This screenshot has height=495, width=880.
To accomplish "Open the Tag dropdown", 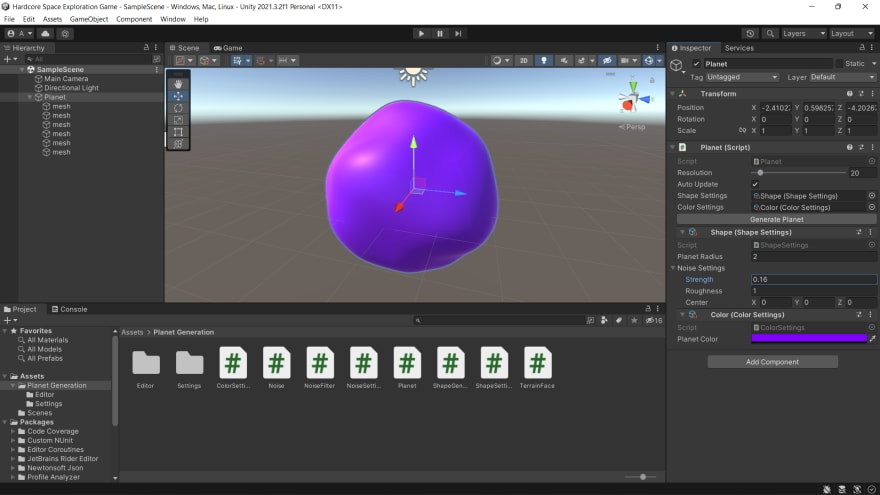I will [742, 77].
